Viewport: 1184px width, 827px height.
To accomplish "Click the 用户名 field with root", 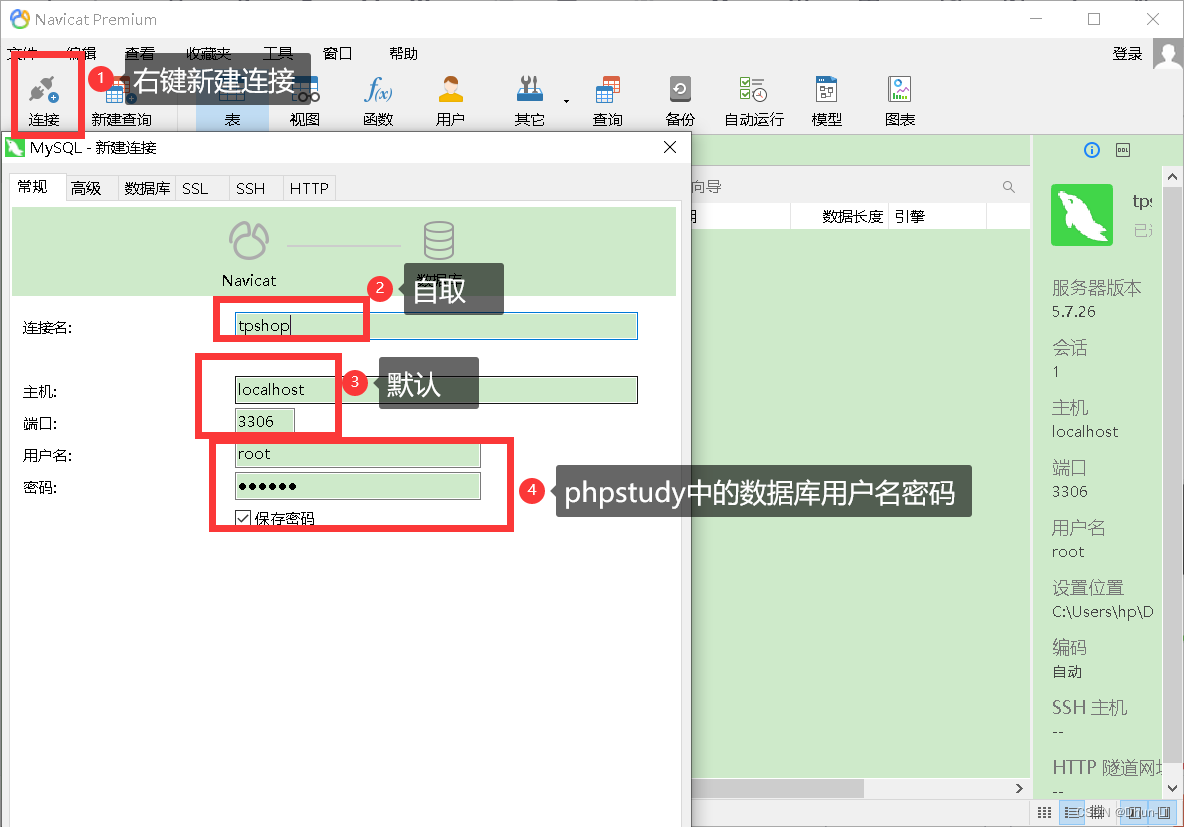I will click(x=357, y=454).
